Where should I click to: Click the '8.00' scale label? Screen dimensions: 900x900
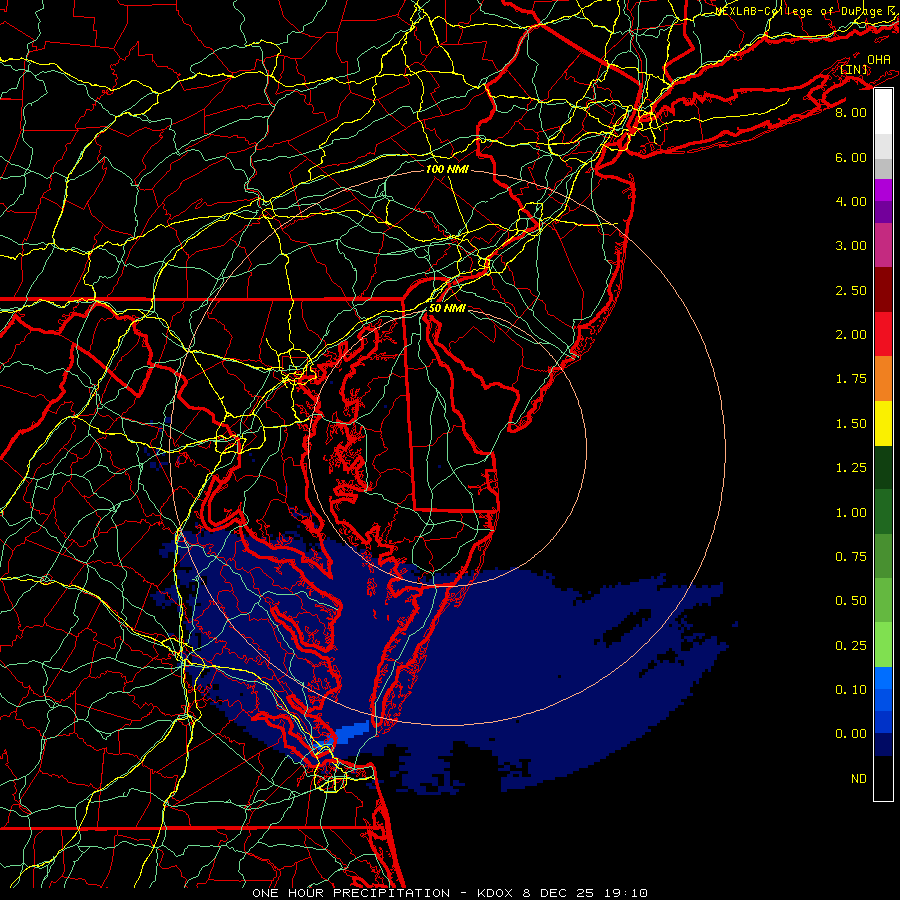(851, 112)
